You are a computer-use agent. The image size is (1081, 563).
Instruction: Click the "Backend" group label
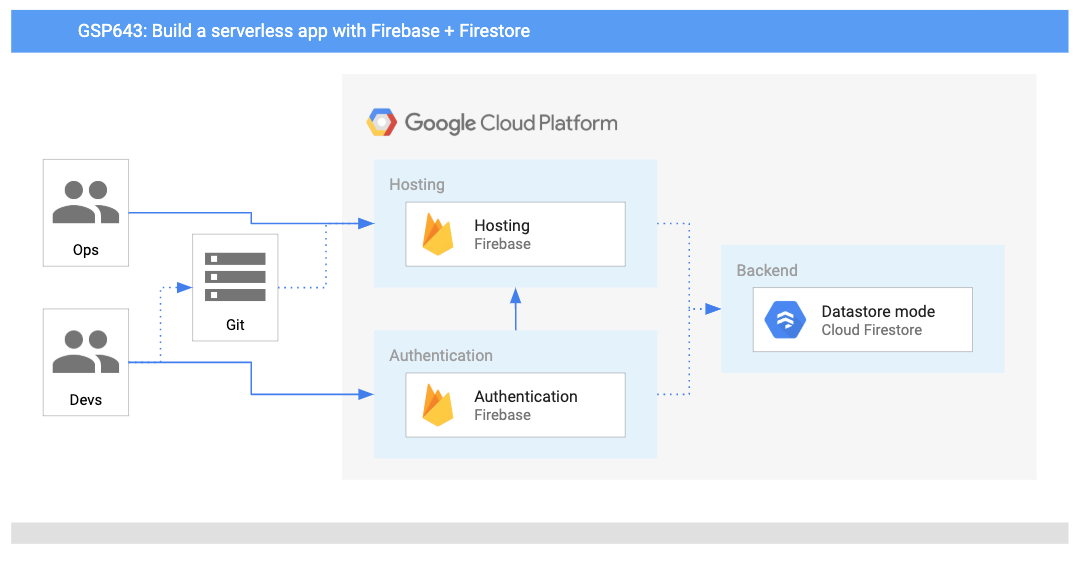[767, 271]
